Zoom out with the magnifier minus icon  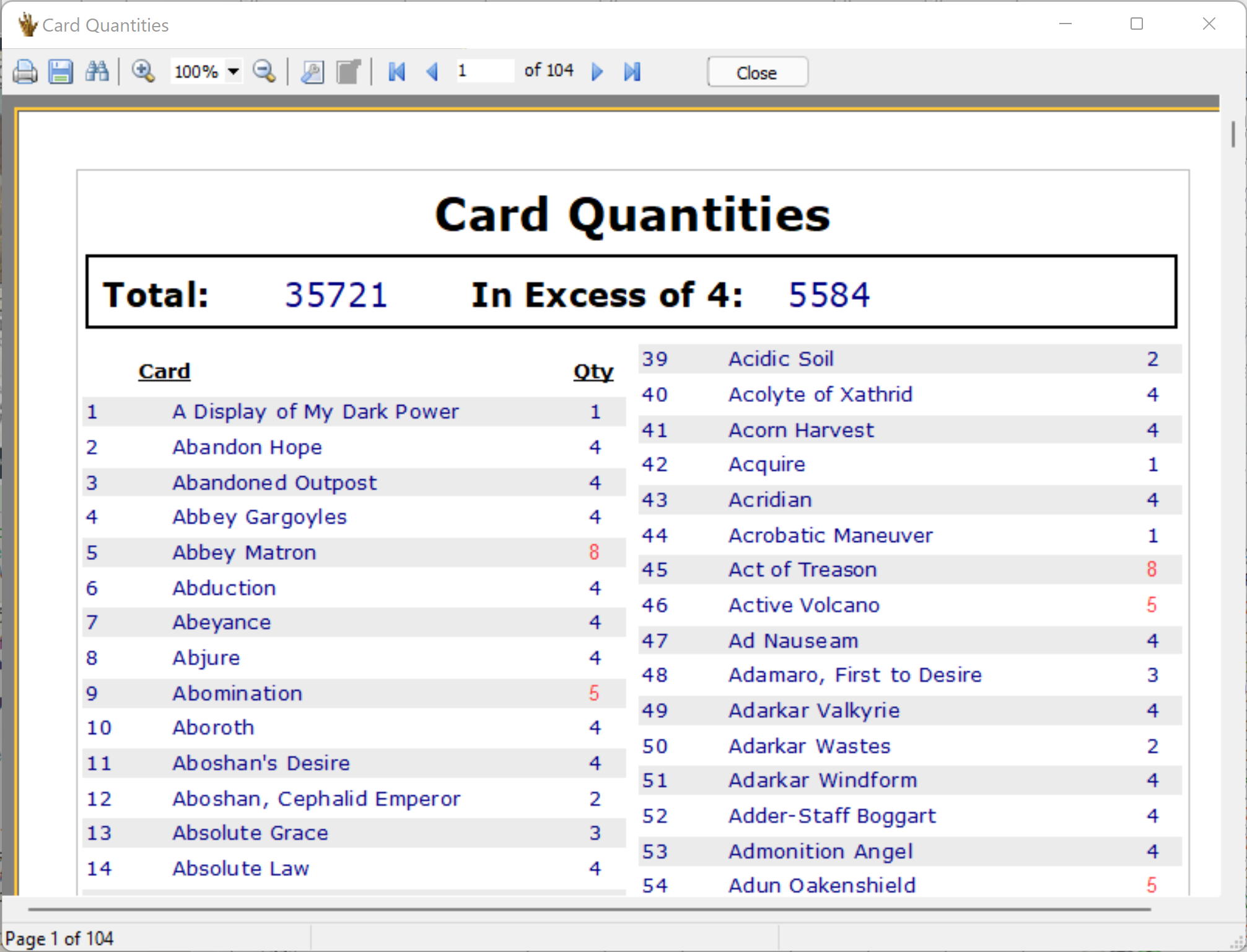pos(265,72)
